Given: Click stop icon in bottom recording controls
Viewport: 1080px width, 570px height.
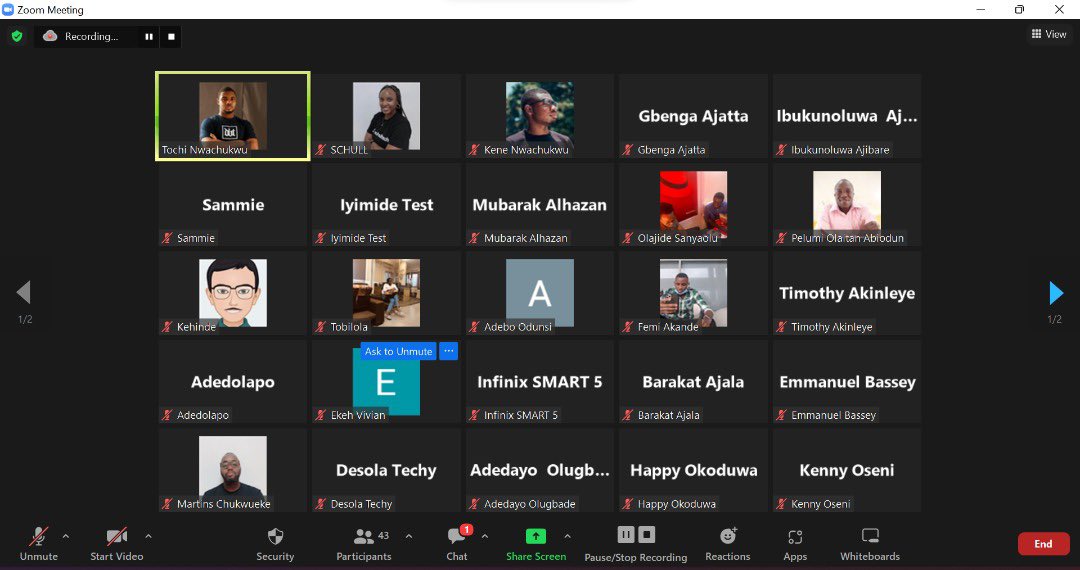Looking at the screenshot, I should [646, 534].
